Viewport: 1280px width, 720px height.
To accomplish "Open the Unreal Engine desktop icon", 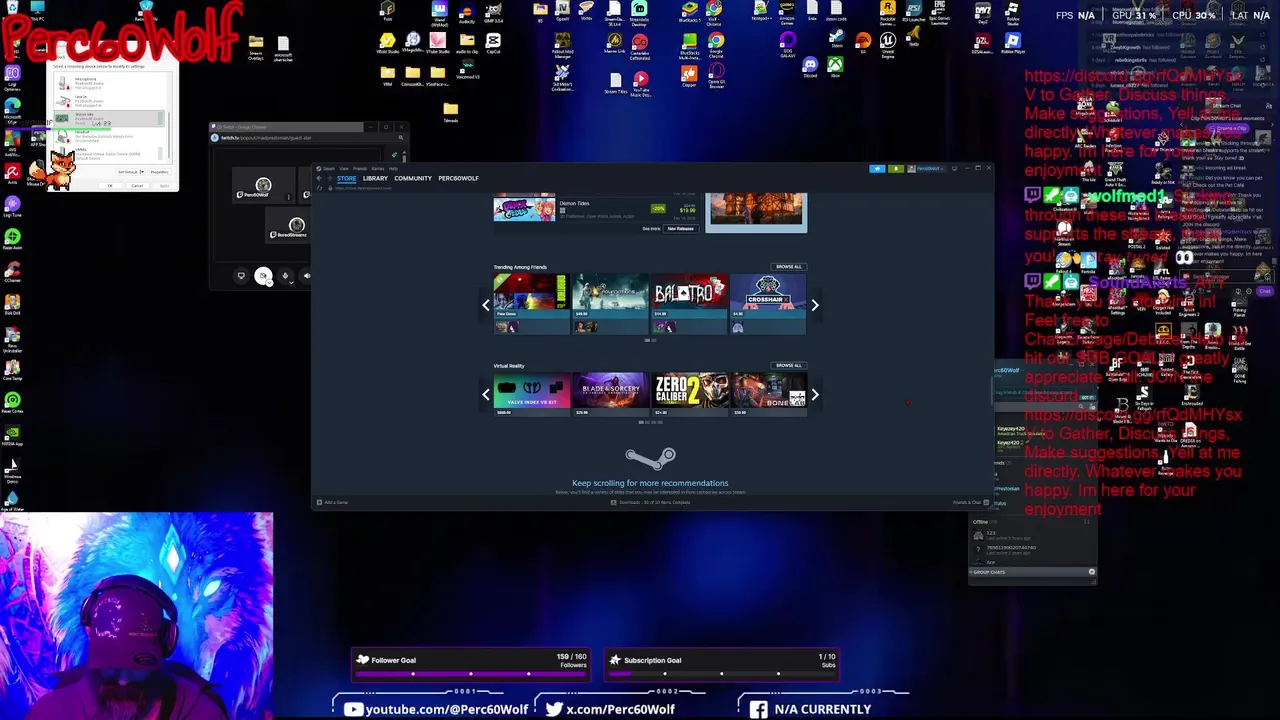I will tap(887, 44).
